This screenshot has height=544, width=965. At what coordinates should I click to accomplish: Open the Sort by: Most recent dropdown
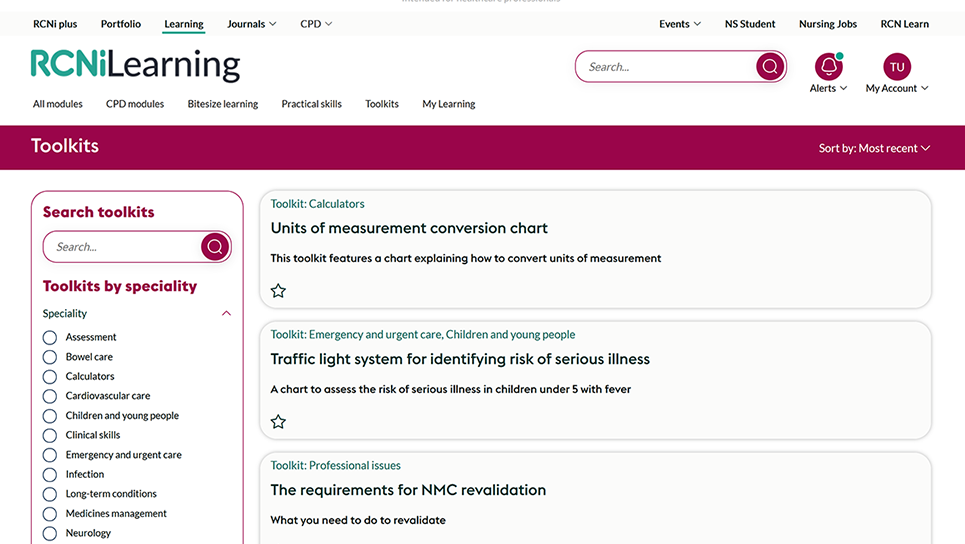coord(874,148)
